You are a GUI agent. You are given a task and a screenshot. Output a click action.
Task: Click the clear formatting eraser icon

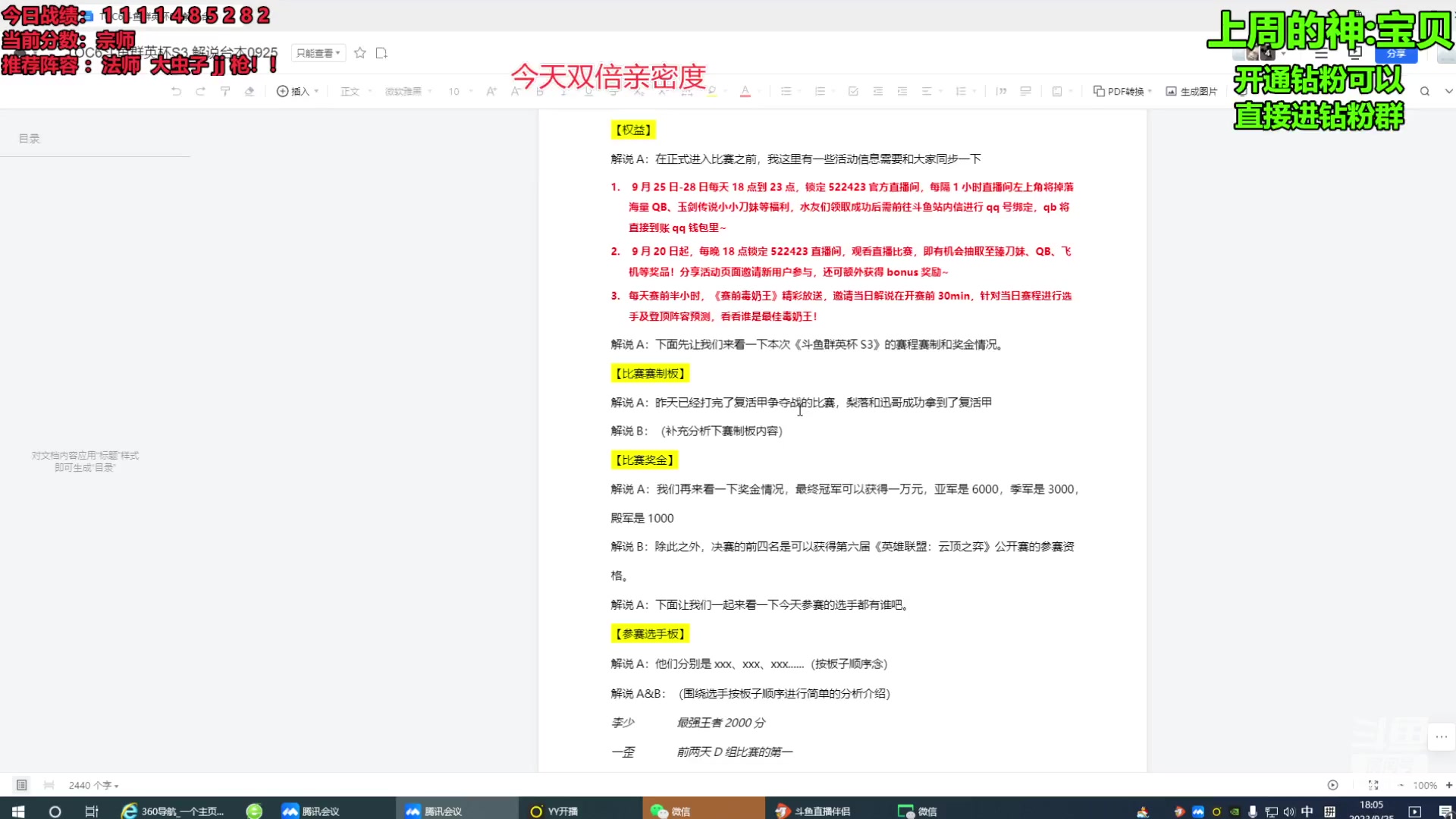249,91
